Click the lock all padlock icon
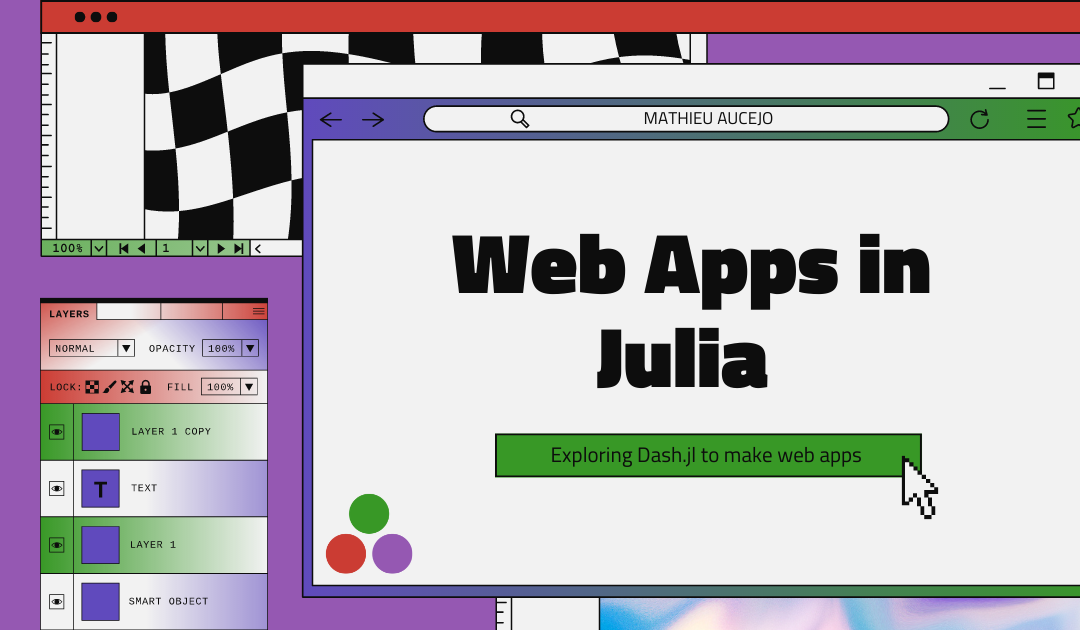 pyautogui.click(x=145, y=387)
